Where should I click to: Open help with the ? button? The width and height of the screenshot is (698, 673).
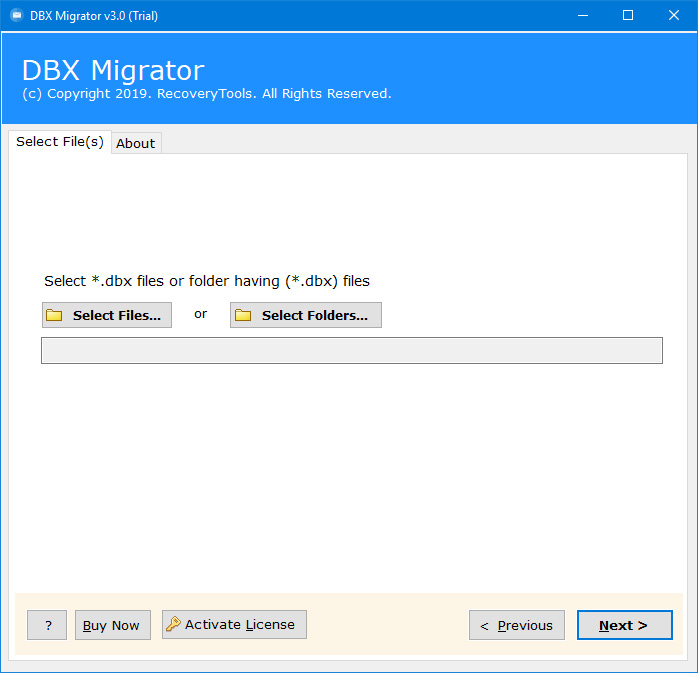(x=47, y=625)
